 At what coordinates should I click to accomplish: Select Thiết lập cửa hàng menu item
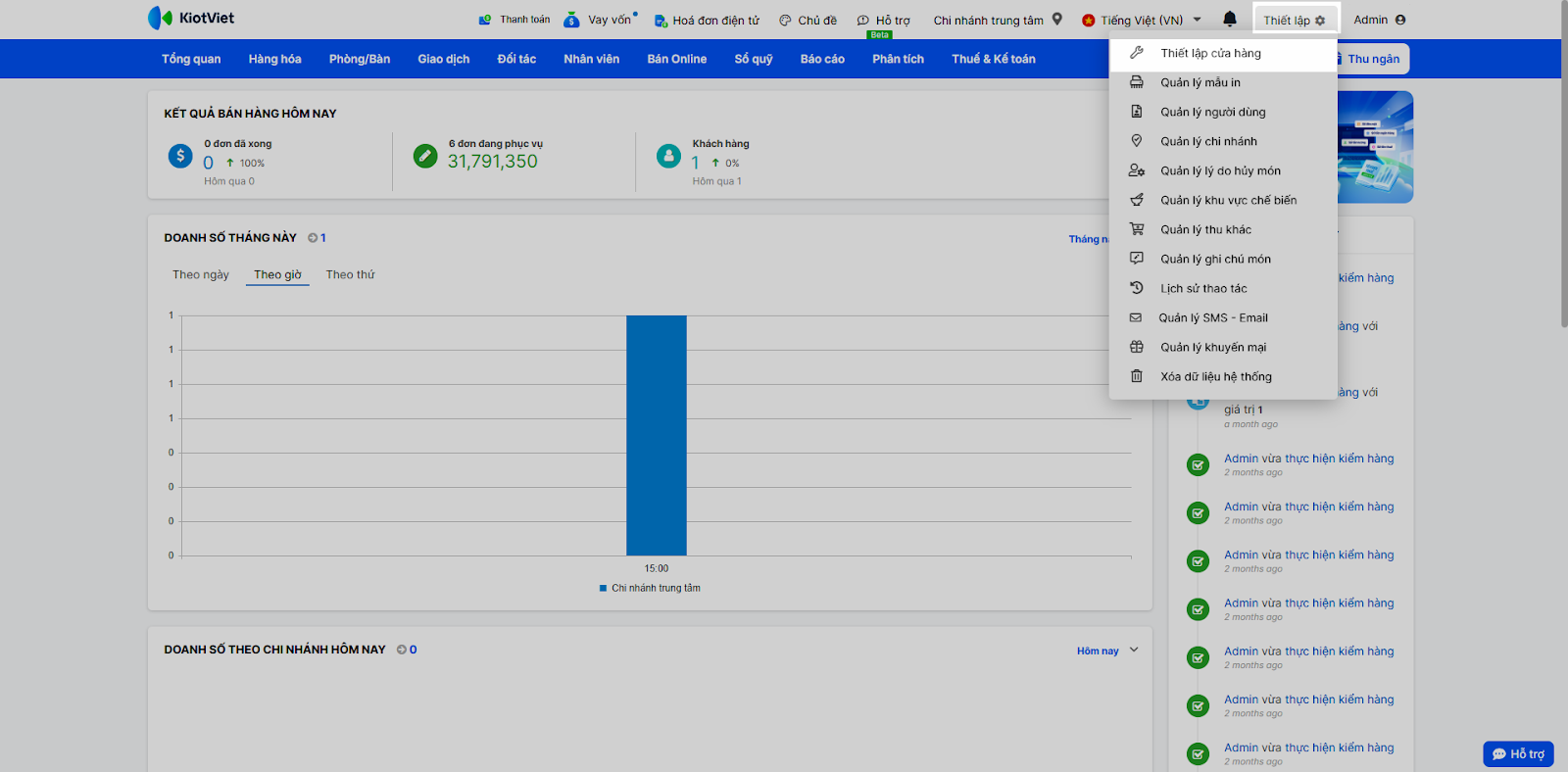click(x=1223, y=53)
